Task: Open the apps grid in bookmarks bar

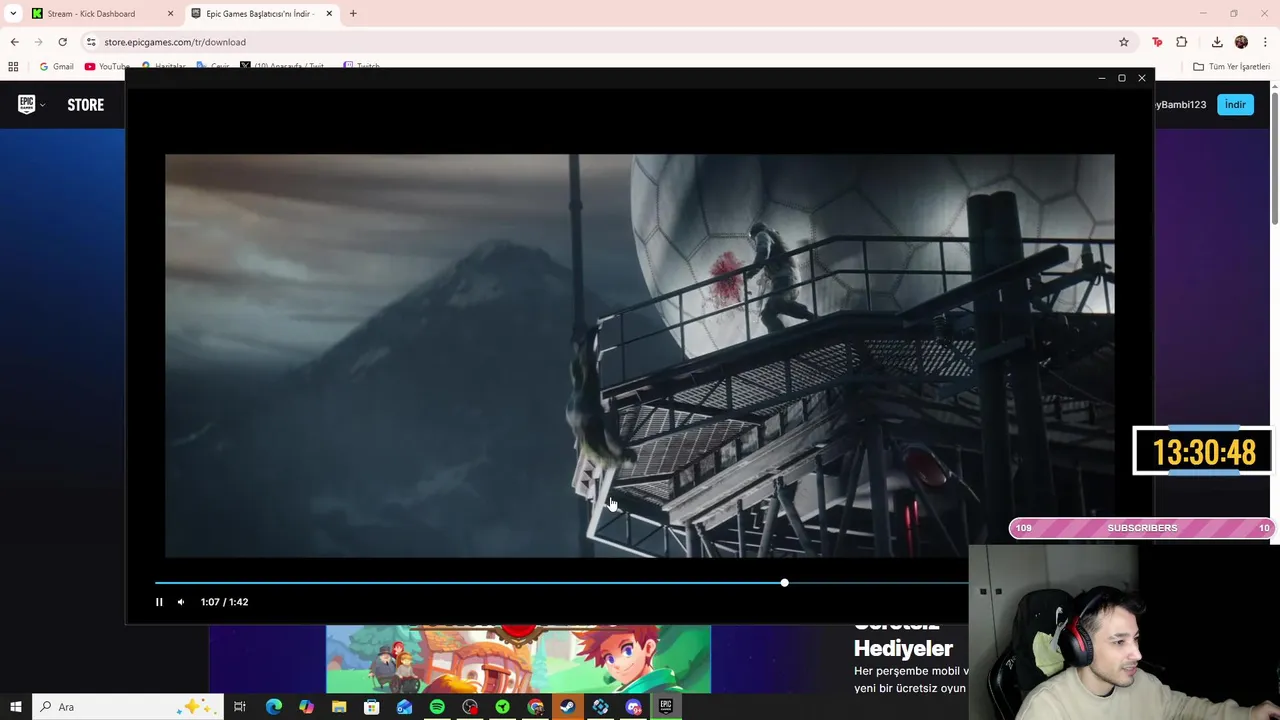Action: [x=13, y=67]
